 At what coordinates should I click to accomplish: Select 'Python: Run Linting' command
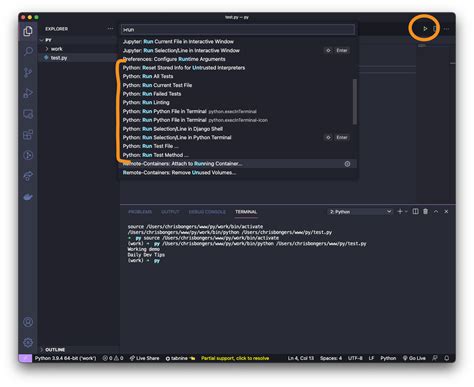(239, 102)
